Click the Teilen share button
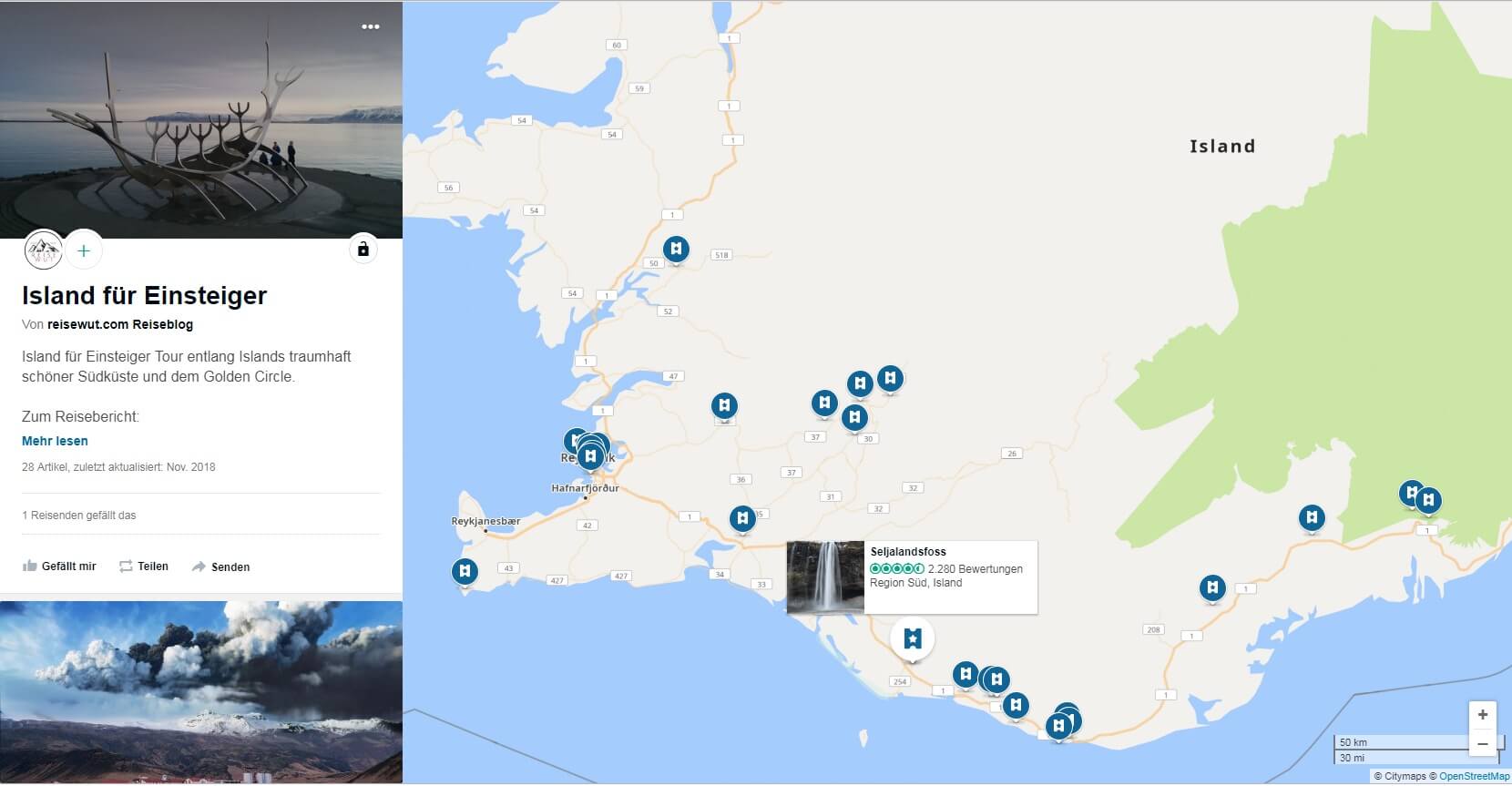This screenshot has width=1512, height=786. [144, 567]
